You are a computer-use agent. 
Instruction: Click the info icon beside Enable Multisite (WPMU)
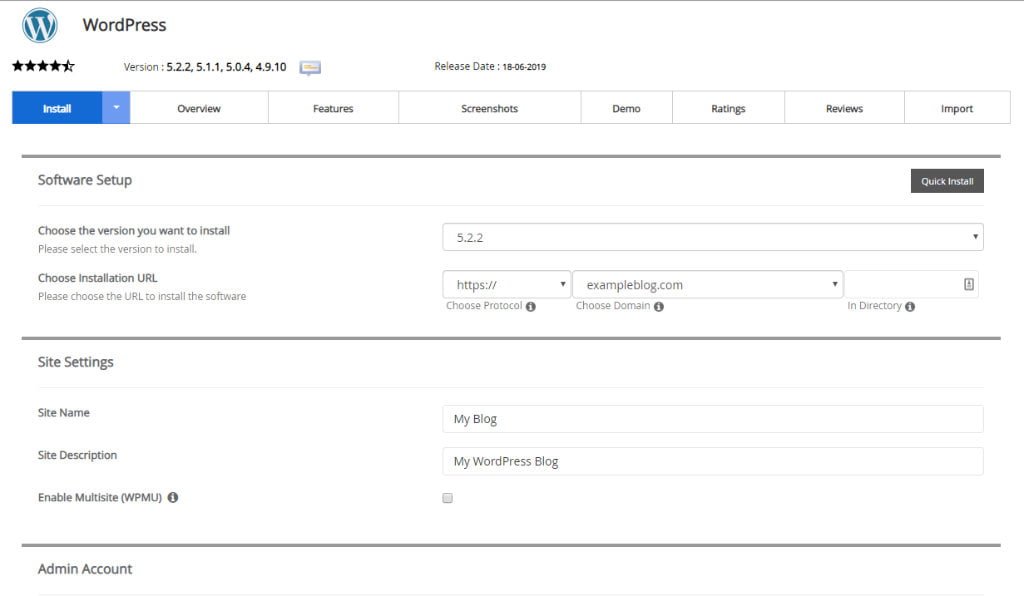tap(174, 497)
